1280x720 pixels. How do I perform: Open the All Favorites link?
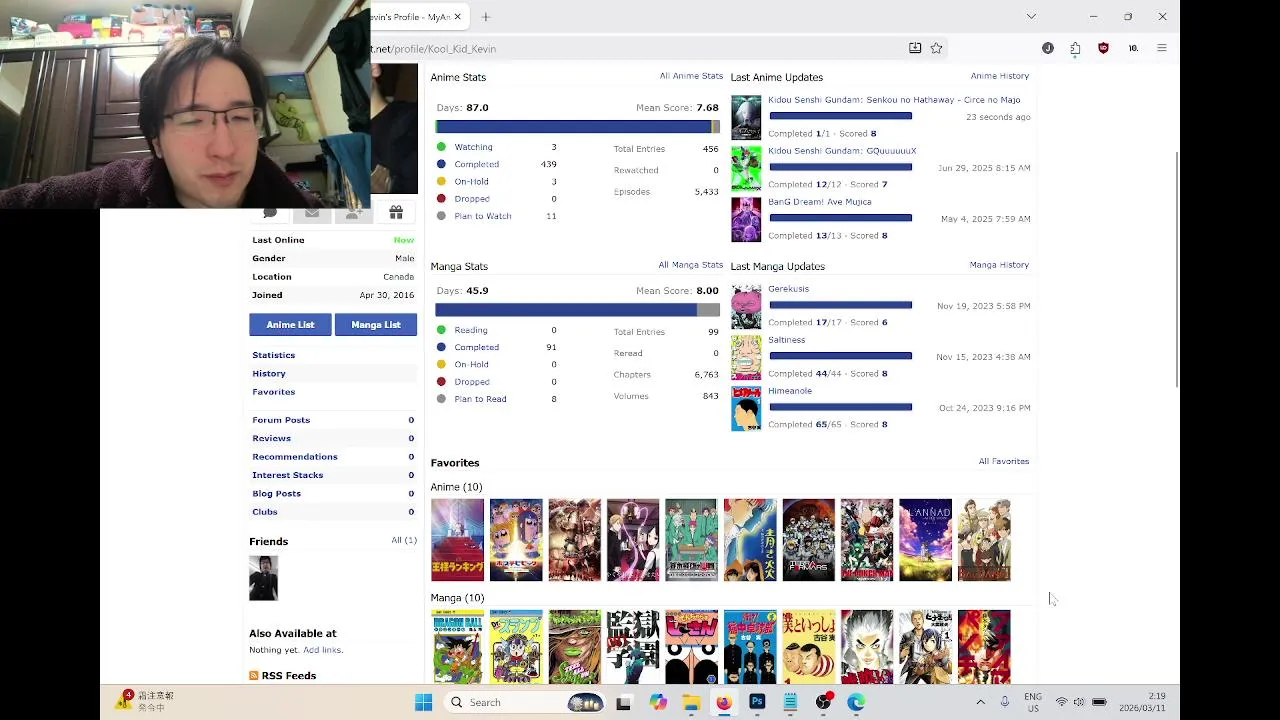tap(1004, 462)
